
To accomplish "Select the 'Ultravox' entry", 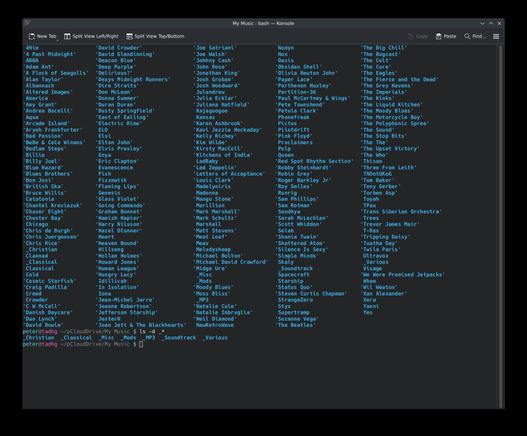I will click(x=376, y=256).
